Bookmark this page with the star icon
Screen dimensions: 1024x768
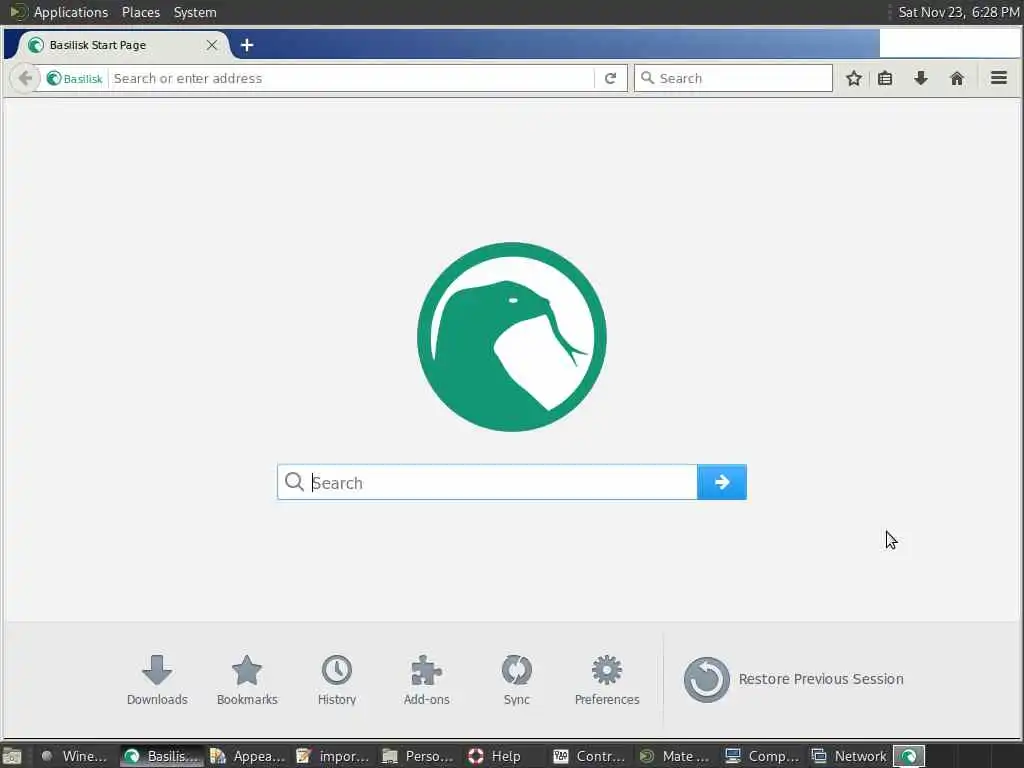point(854,79)
